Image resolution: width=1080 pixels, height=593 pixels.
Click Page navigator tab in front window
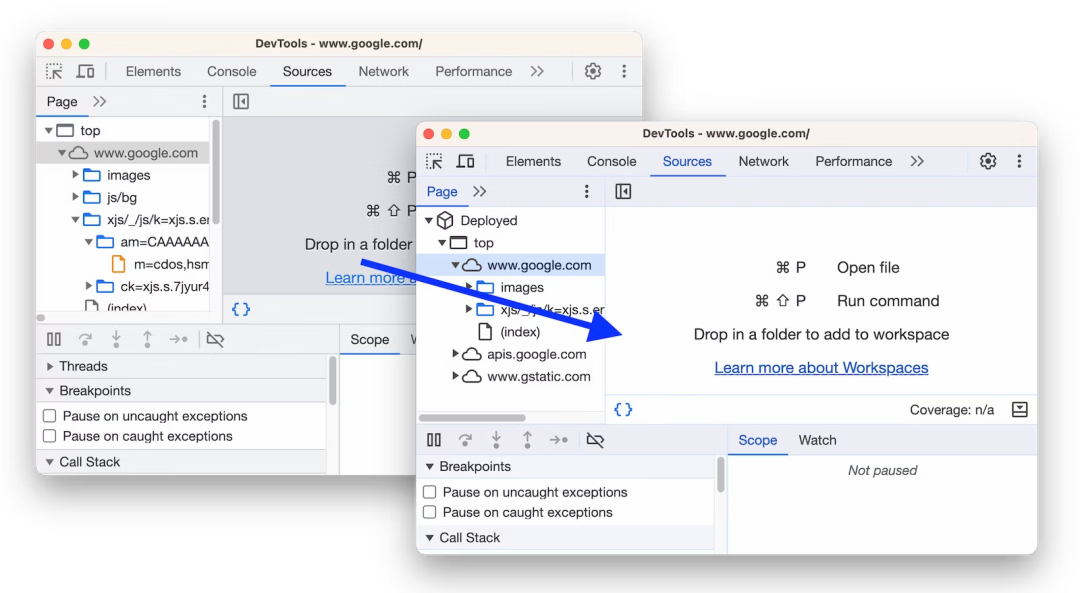click(x=442, y=191)
